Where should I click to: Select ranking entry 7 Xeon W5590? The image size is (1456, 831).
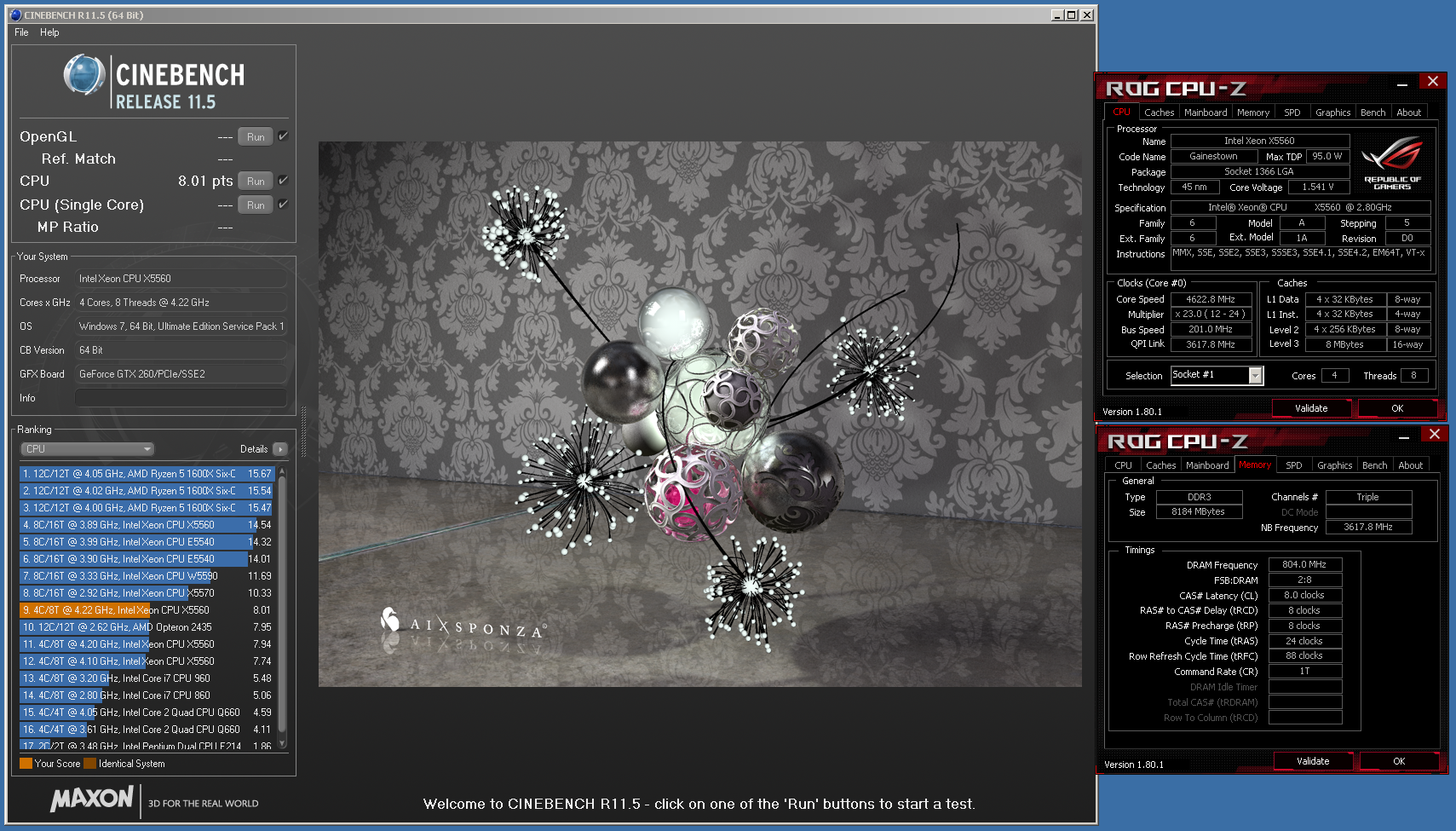(x=147, y=576)
